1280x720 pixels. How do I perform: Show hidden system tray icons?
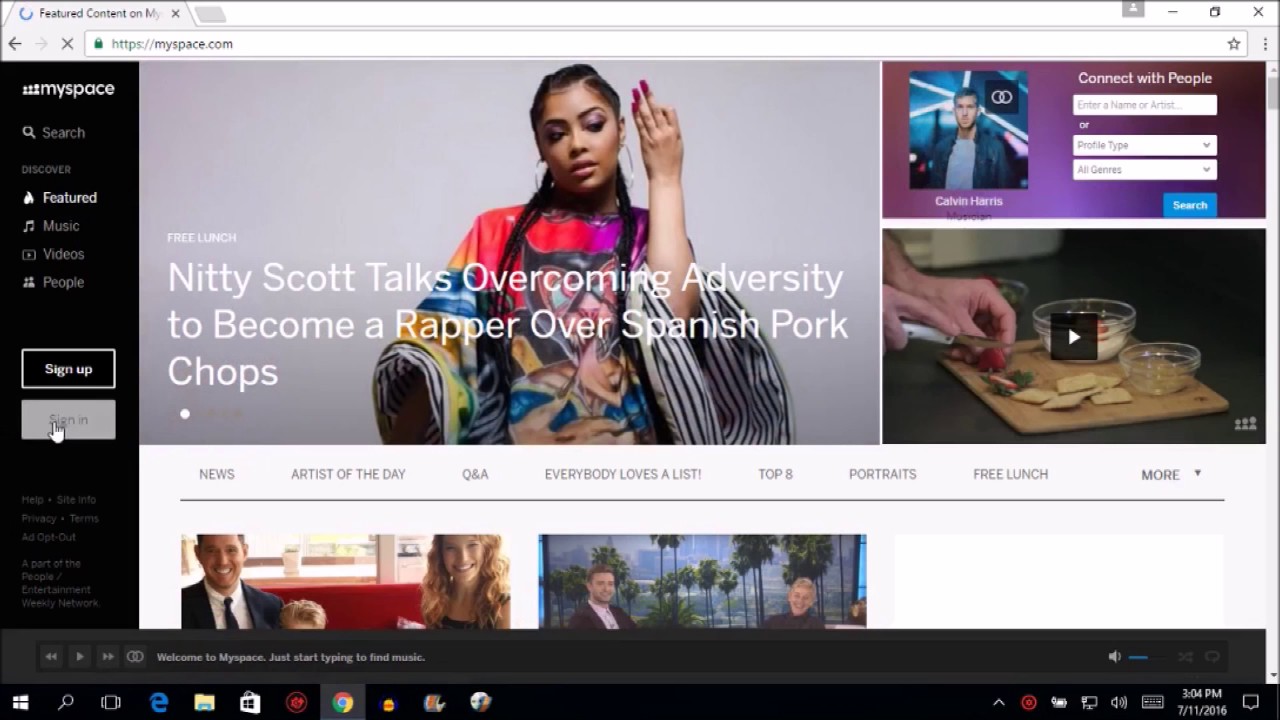click(x=998, y=702)
